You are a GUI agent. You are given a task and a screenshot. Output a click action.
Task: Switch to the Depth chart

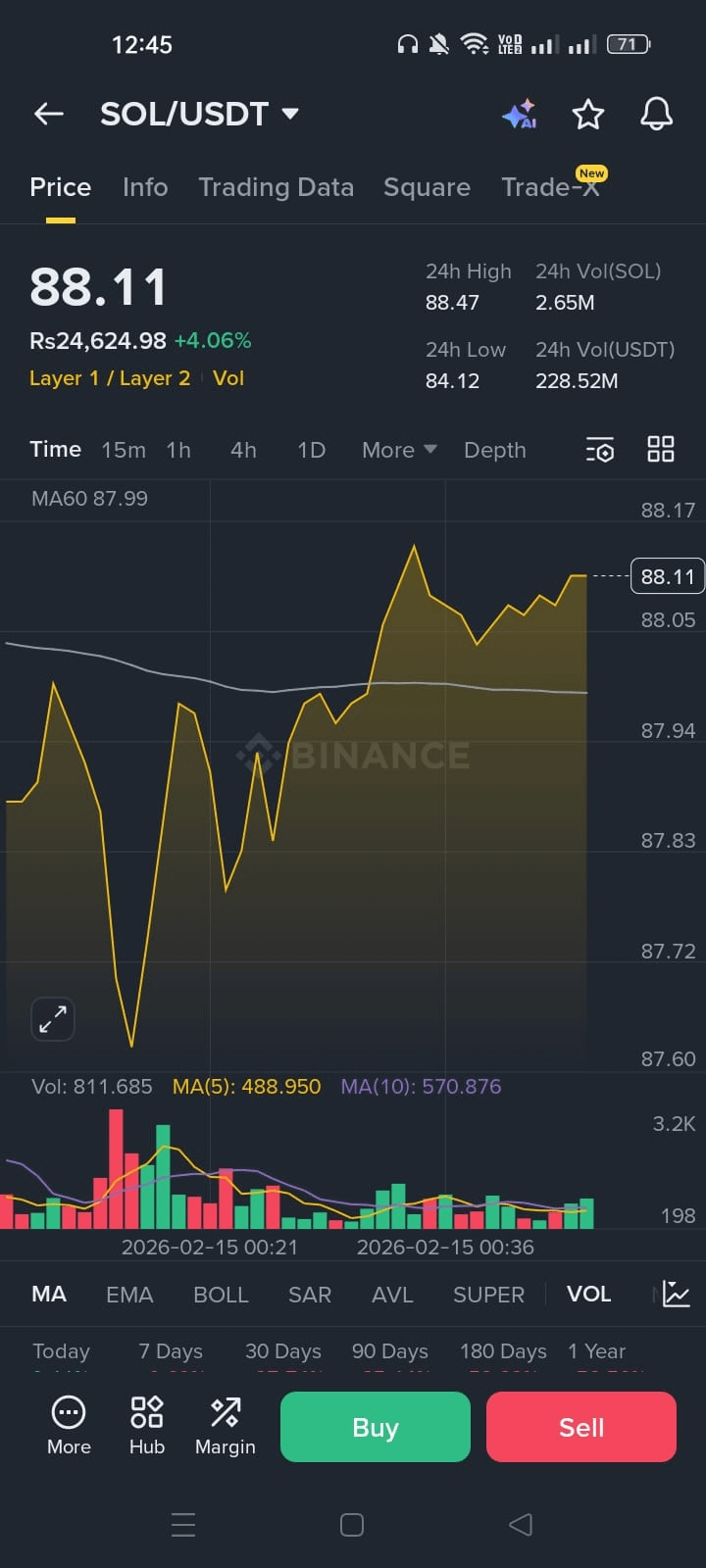[495, 450]
